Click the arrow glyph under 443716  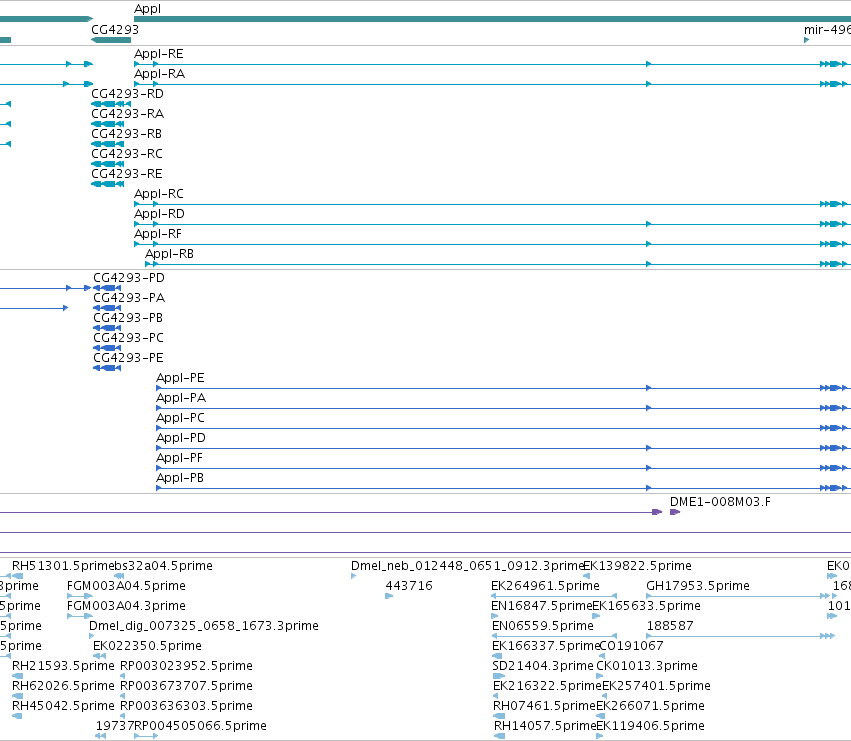point(389,596)
